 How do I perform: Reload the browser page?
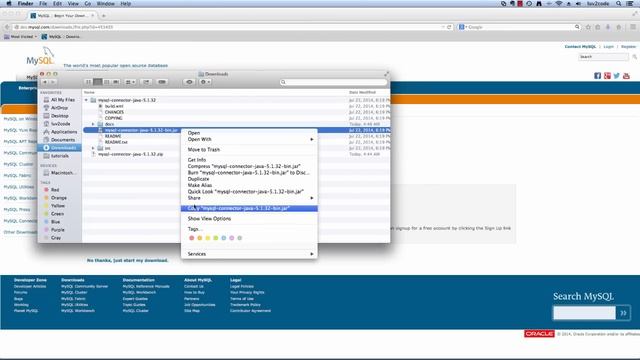449,27
